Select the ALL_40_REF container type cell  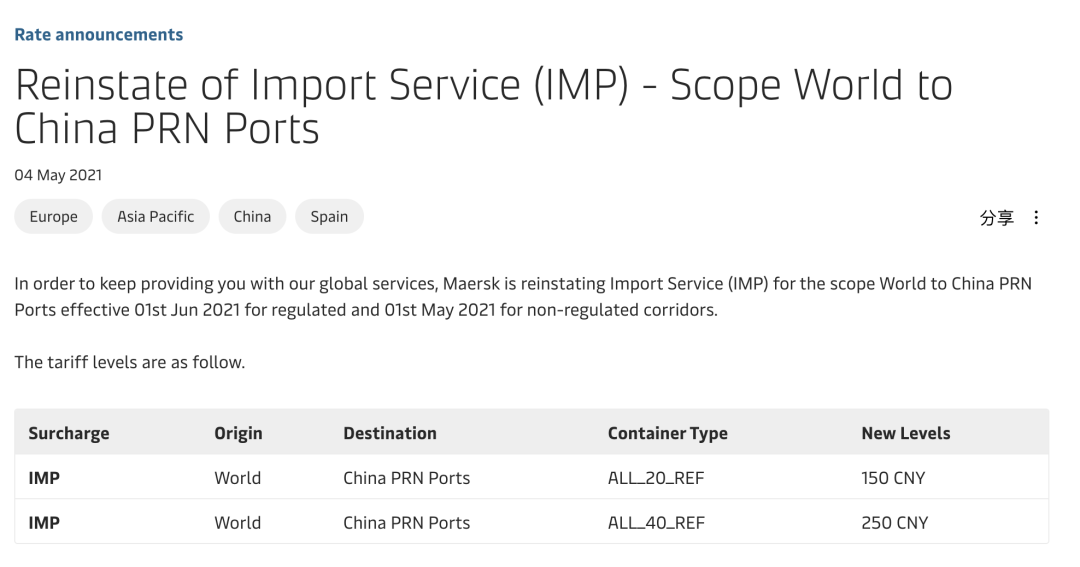(655, 523)
